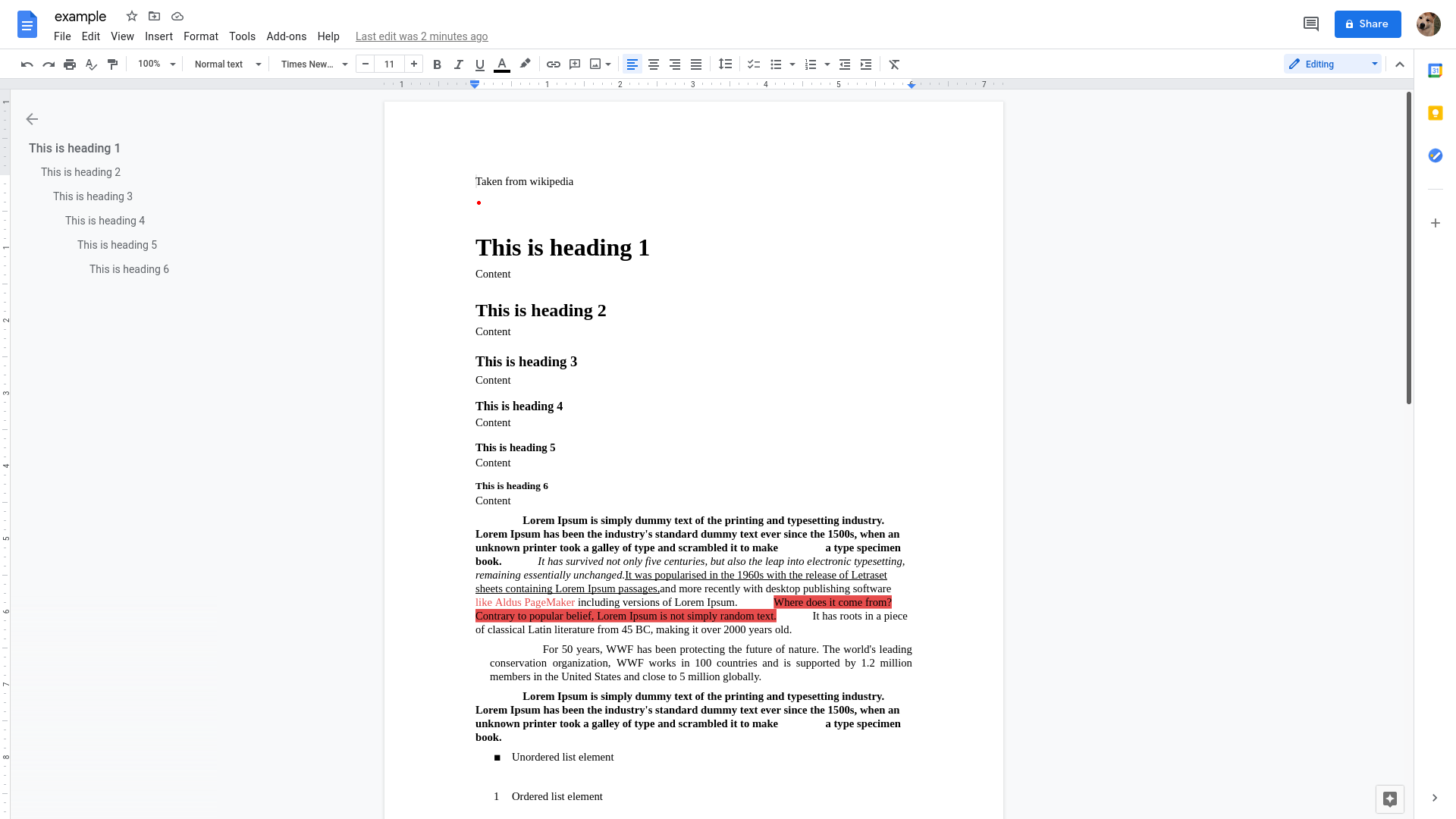Screen dimensions: 1456x819
Task: Set left text alignment
Action: click(x=632, y=64)
